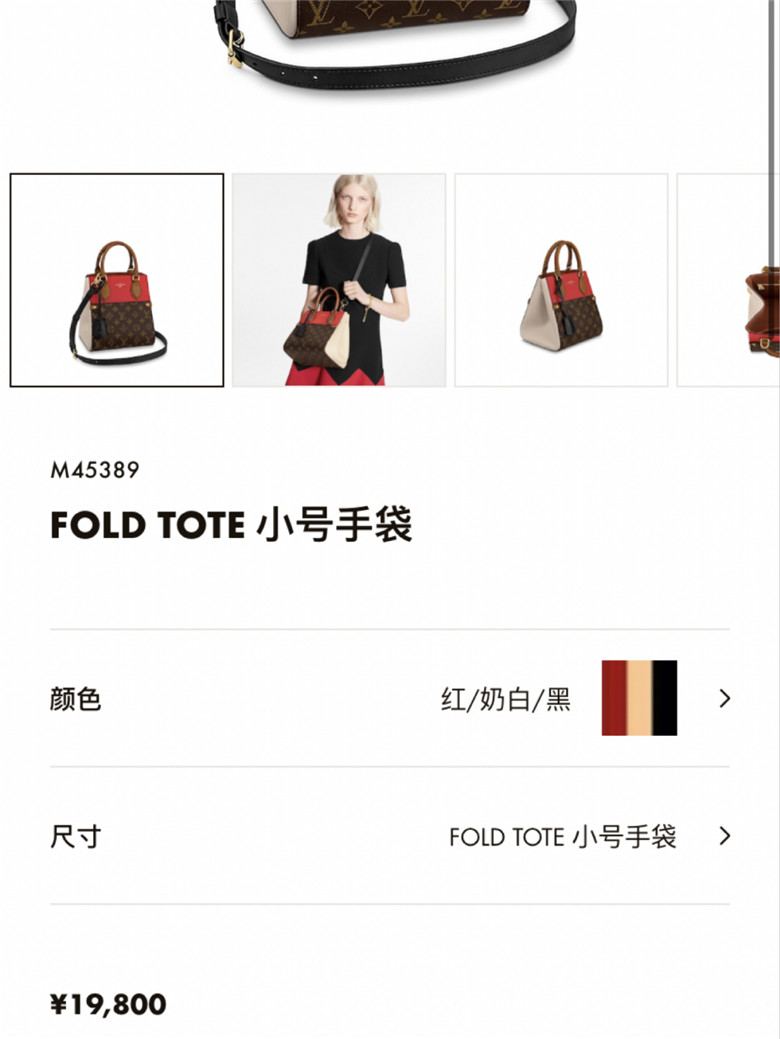The image size is (780, 1039).
Task: Expand the 尺寸 size chevron arrow
Action: (724, 836)
